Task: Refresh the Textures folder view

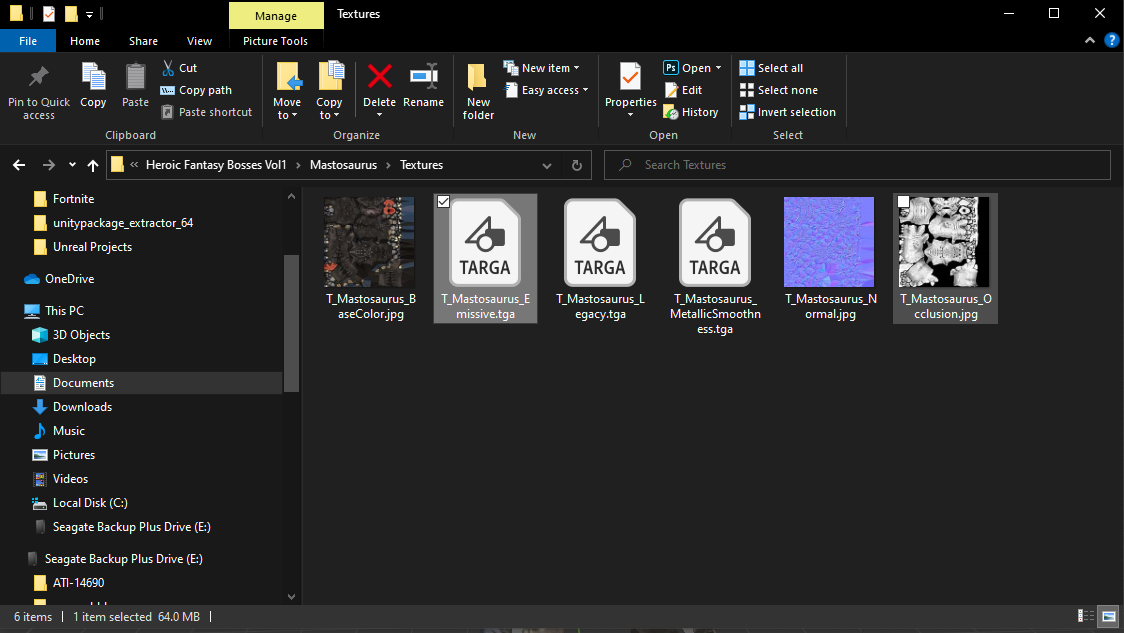Action: tap(577, 165)
